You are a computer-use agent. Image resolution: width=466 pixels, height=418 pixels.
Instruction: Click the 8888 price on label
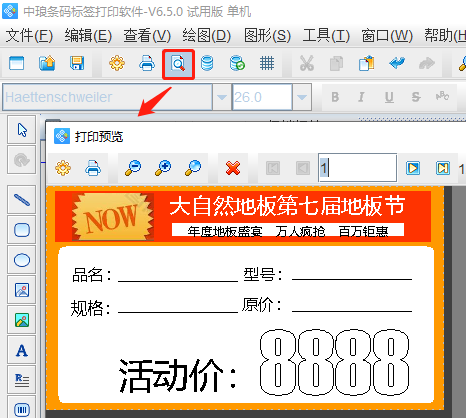pyautogui.click(x=334, y=363)
